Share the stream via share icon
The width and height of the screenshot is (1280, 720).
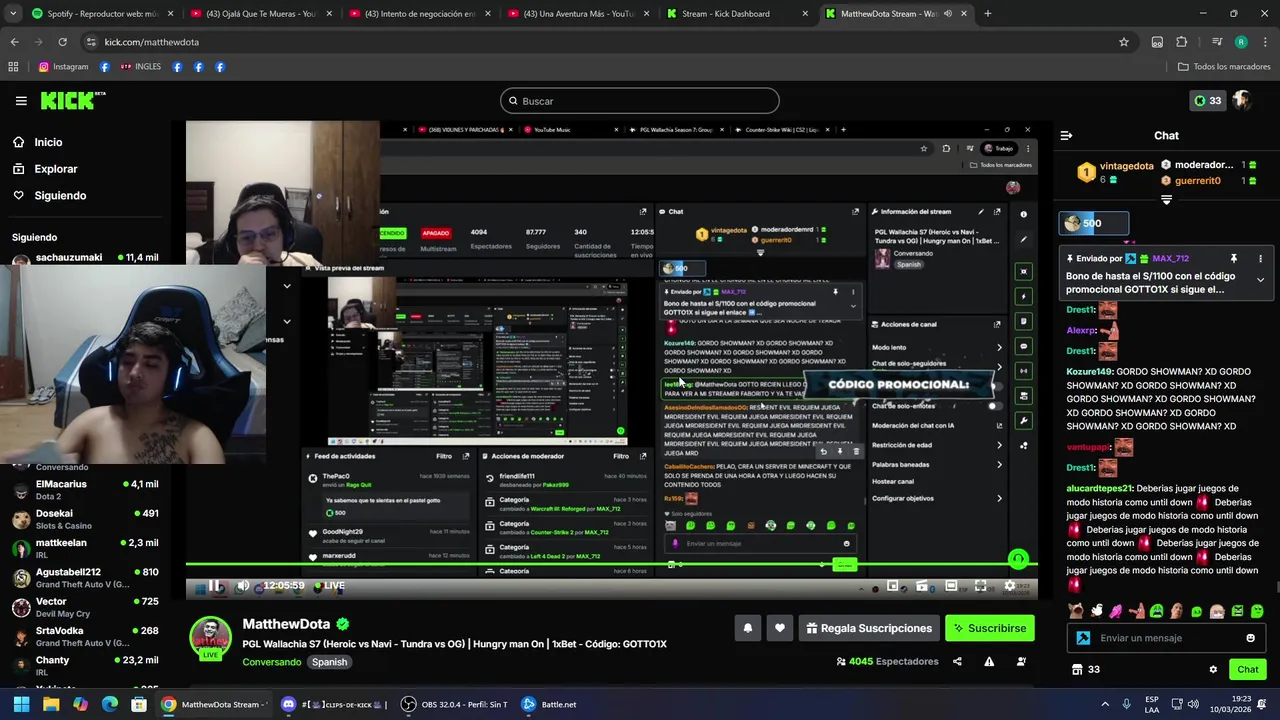tap(957, 661)
